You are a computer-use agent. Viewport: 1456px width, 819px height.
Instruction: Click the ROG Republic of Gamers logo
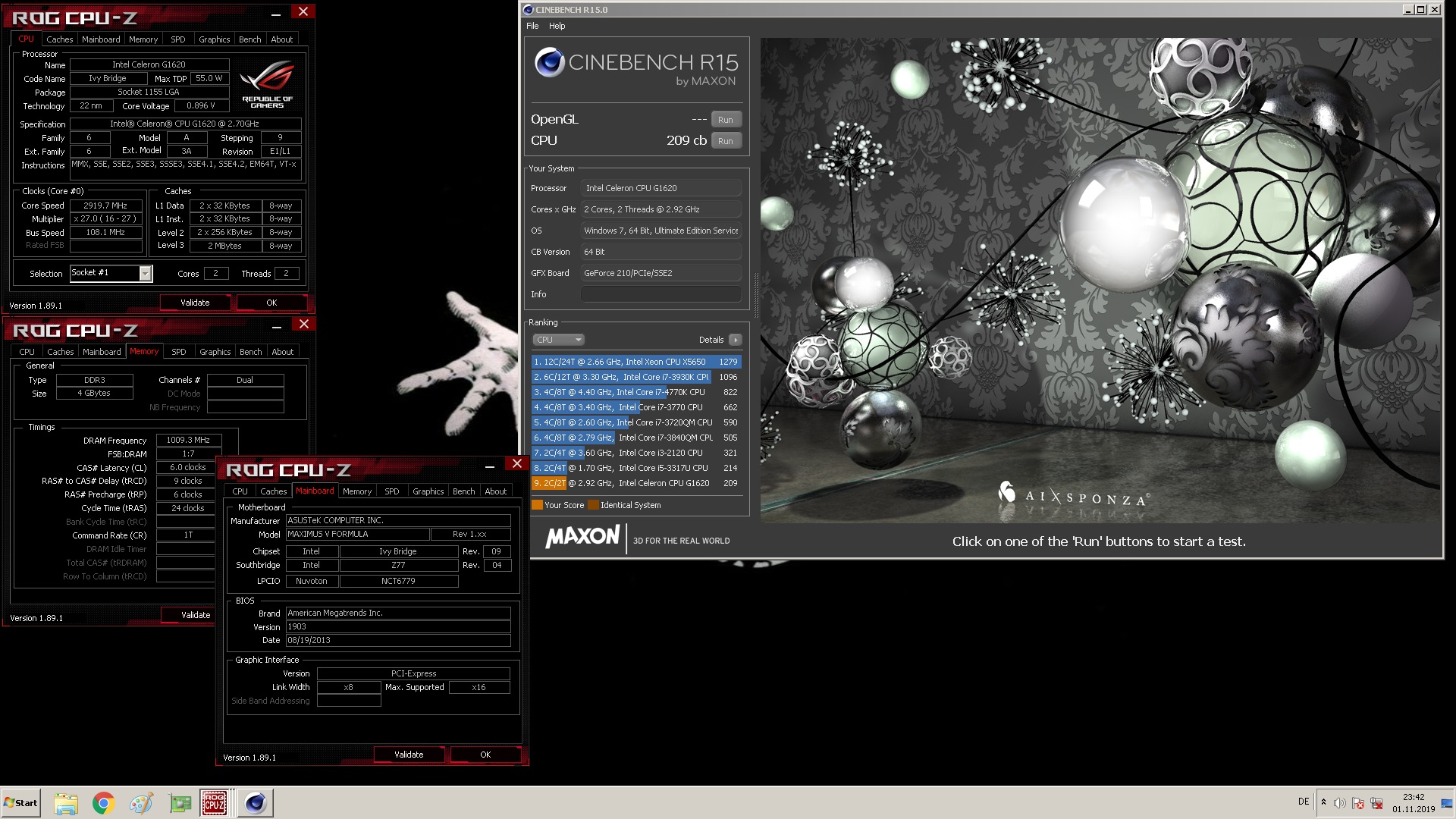click(267, 85)
